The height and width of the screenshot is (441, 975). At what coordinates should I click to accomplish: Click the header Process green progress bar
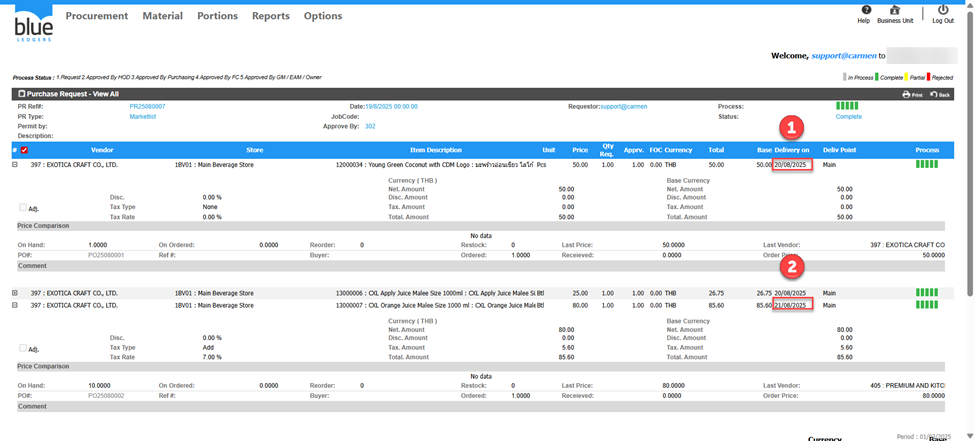847,105
